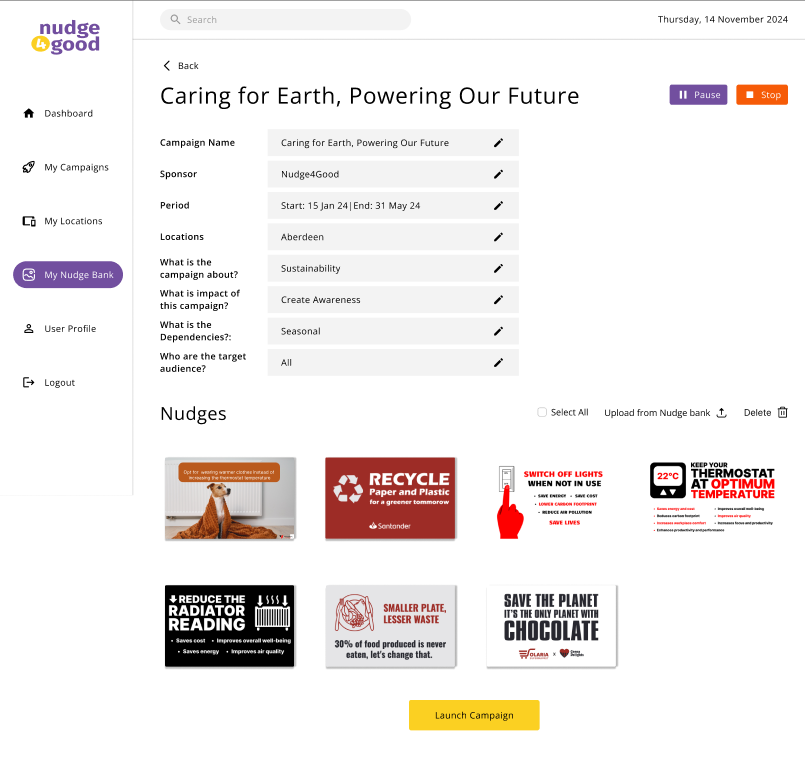Image resolution: width=805 pixels, height=760 pixels.
Task: Click the upload icon for Nudge bank
Action: tap(721, 412)
